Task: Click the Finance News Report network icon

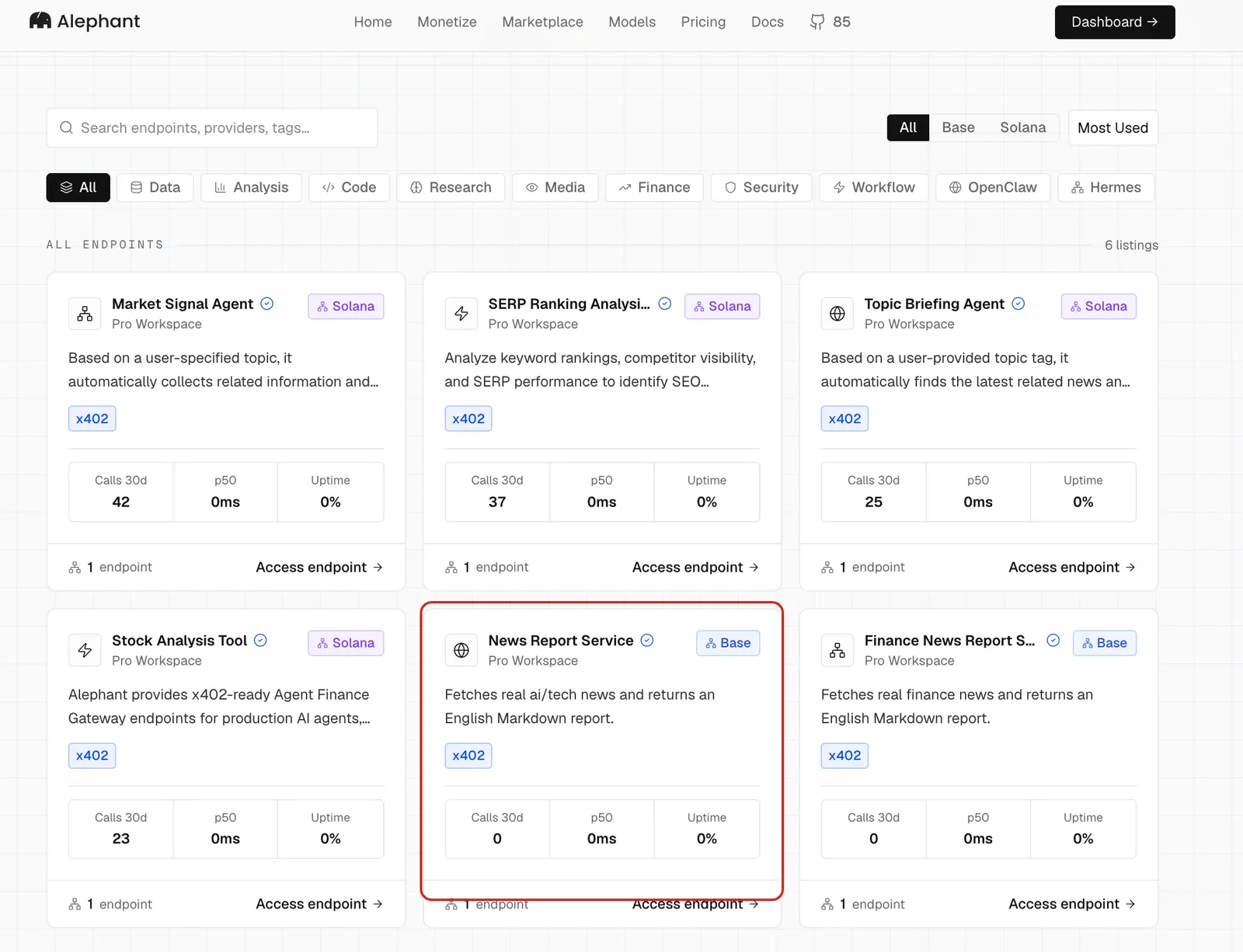Action: (837, 650)
